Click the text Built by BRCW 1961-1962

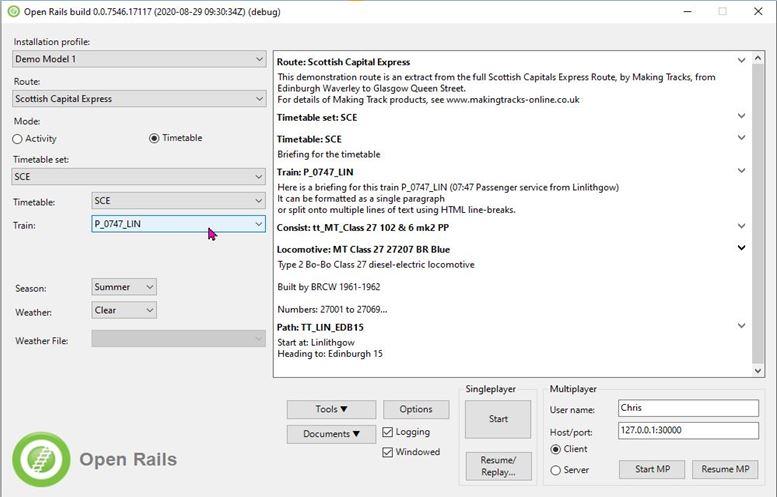tap(329, 287)
